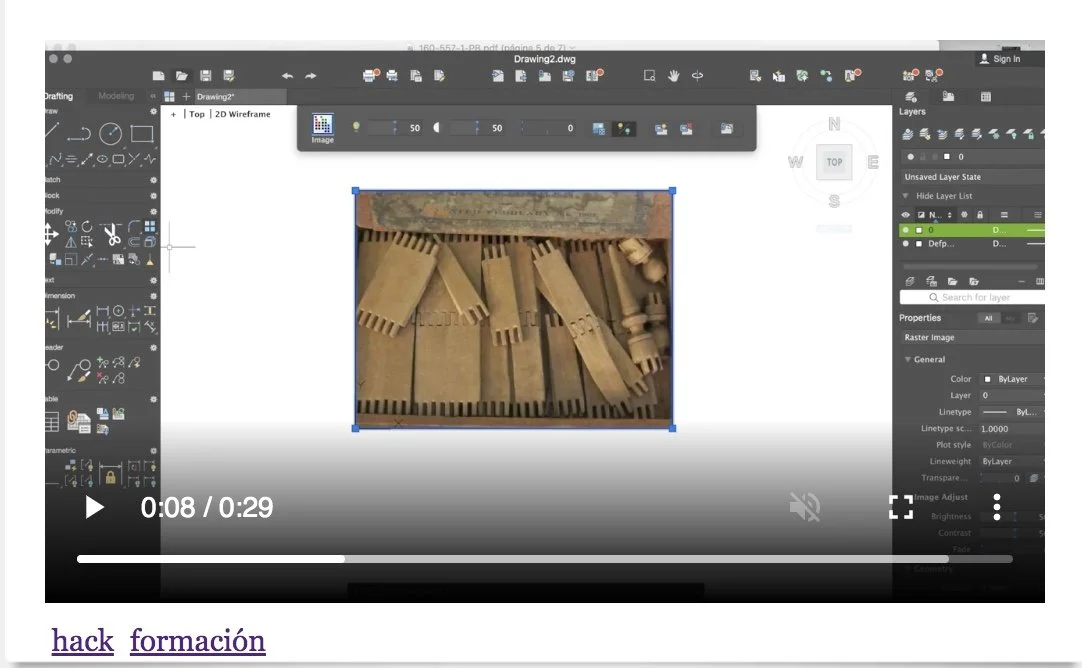
Task: Click the 2D Wireframe visual style label
Action: pyautogui.click(x=243, y=115)
